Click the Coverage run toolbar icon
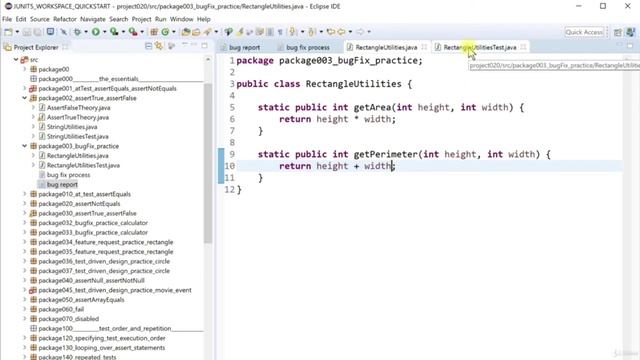This screenshot has width=640, height=360. click(x=114, y=32)
